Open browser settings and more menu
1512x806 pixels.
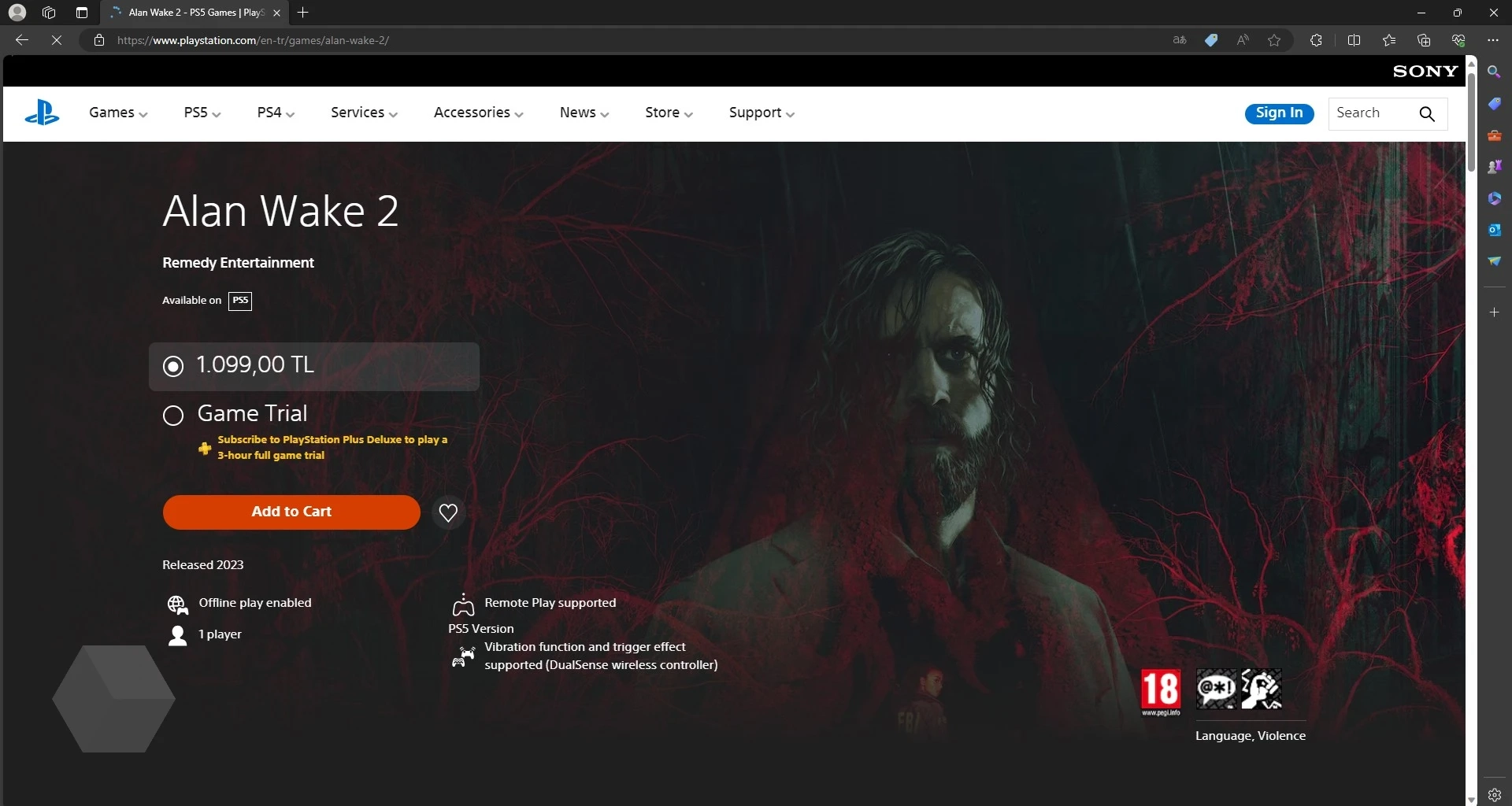tap(1493, 40)
